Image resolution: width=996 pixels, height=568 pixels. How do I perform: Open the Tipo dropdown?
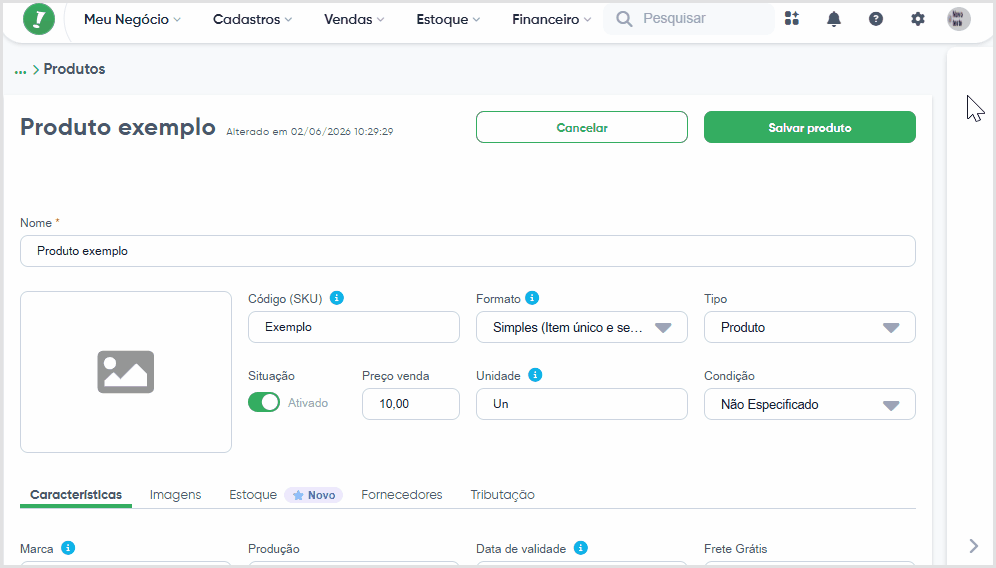click(x=809, y=327)
